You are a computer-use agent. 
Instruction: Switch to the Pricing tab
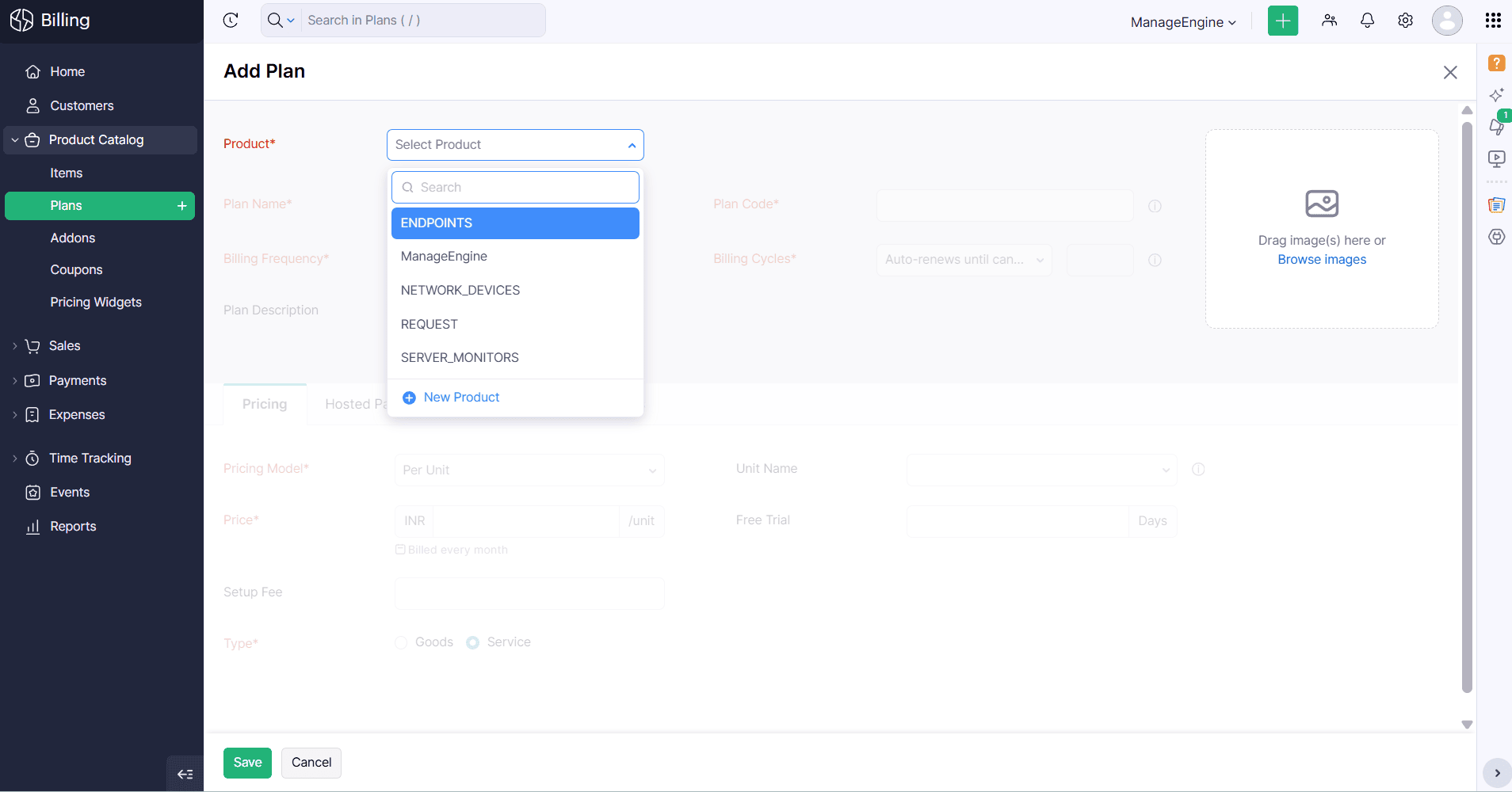click(265, 405)
